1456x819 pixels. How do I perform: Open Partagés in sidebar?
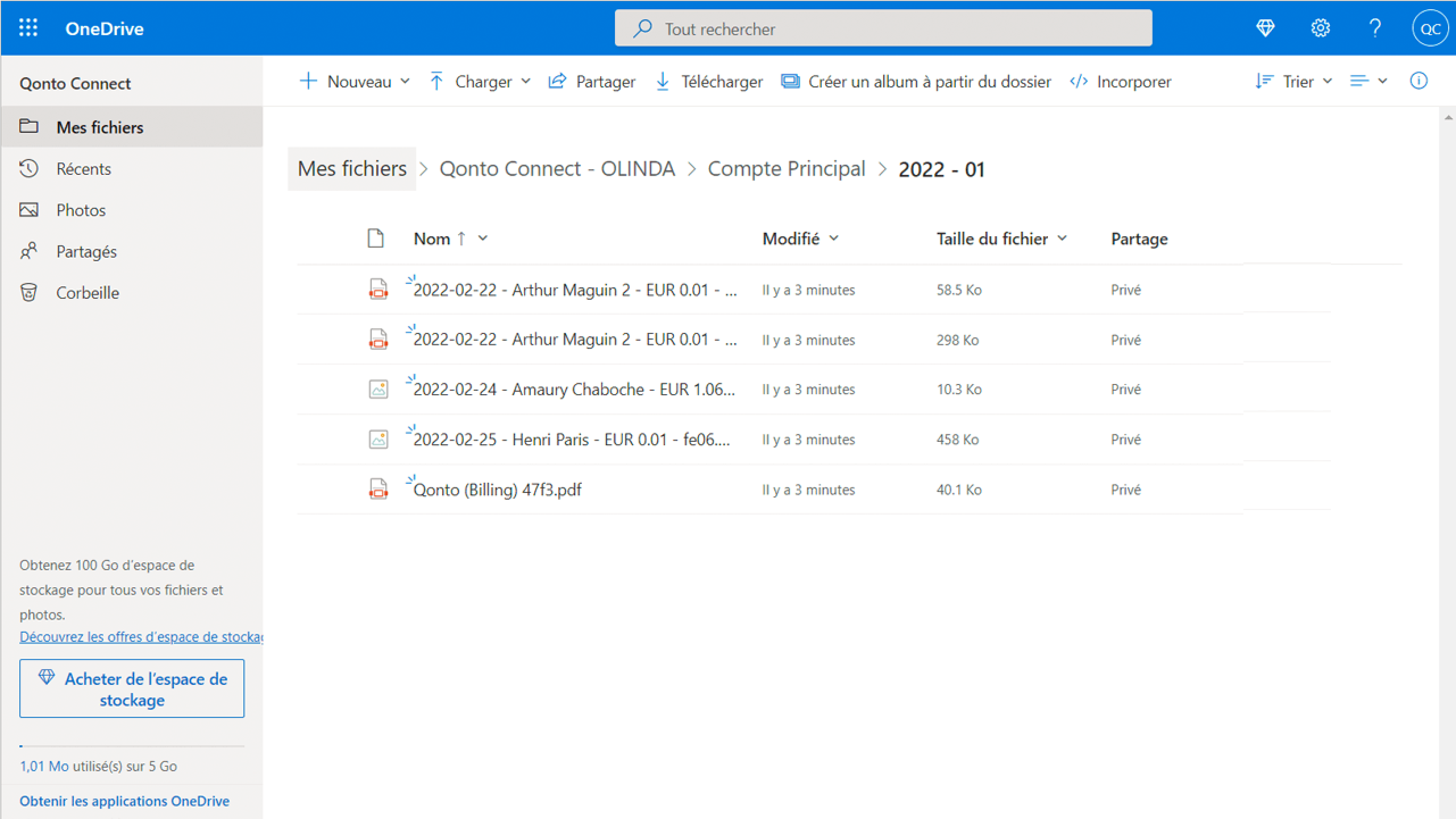pos(132,252)
